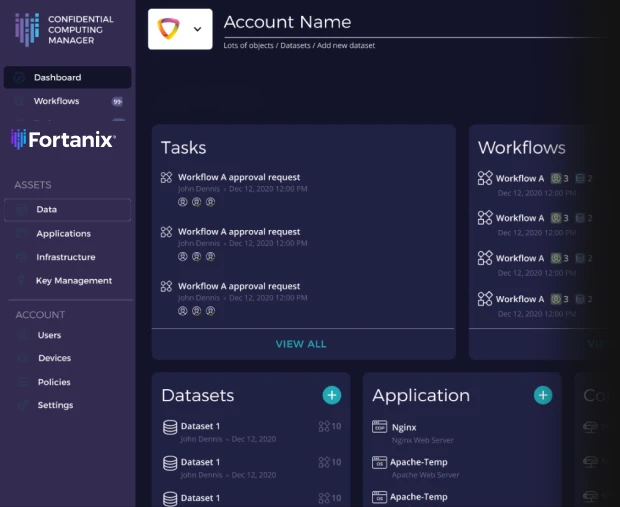
Task: Click database icon of third Dataset 1
Action: [x=170, y=499]
